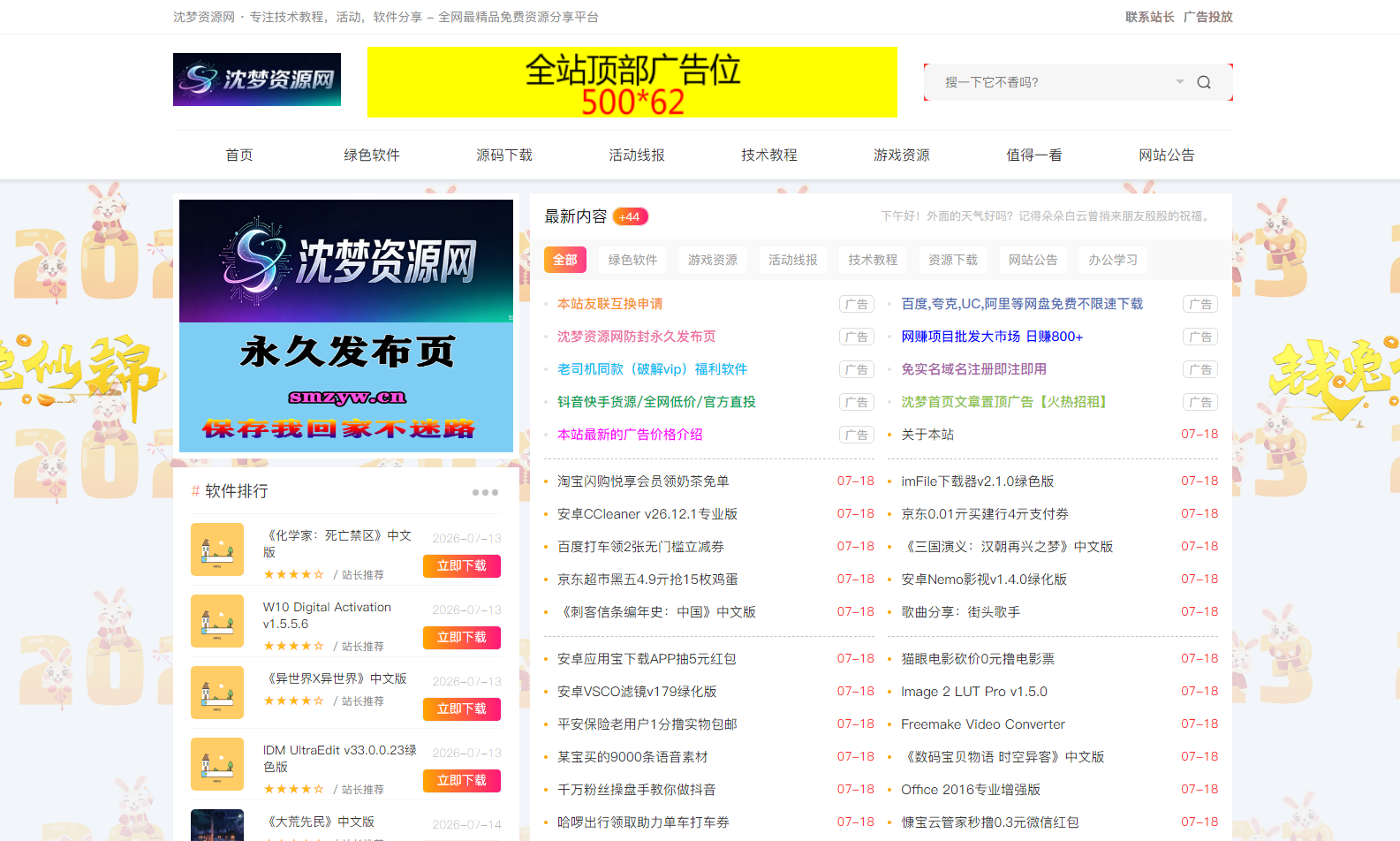Screen dimensions: 1400x841
Task: Open the 值得一看 navigation menu
Action: pos(1034,155)
